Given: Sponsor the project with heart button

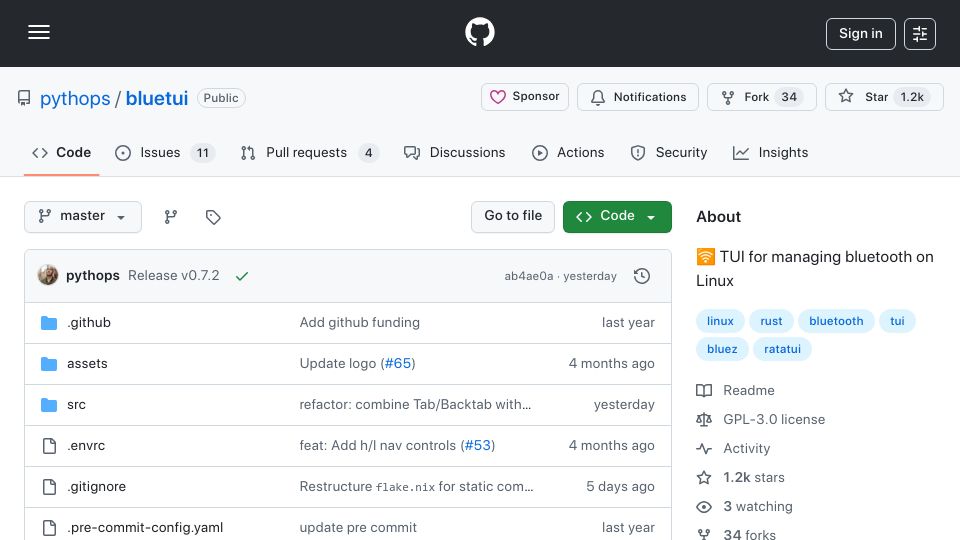Looking at the screenshot, I should coord(525,97).
